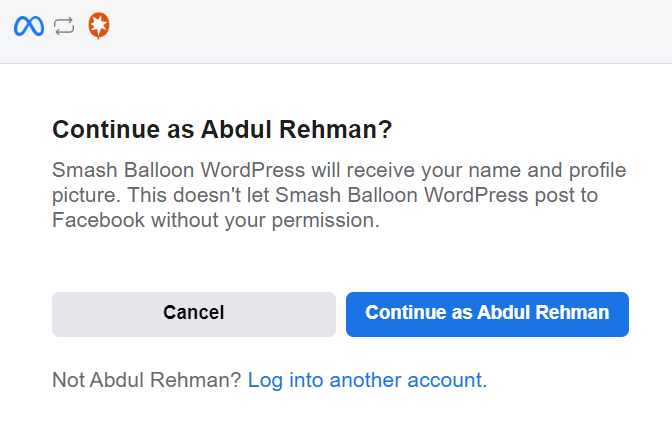Click the orange Smash Balloon icon
This screenshot has height=427, width=672.
[99, 27]
